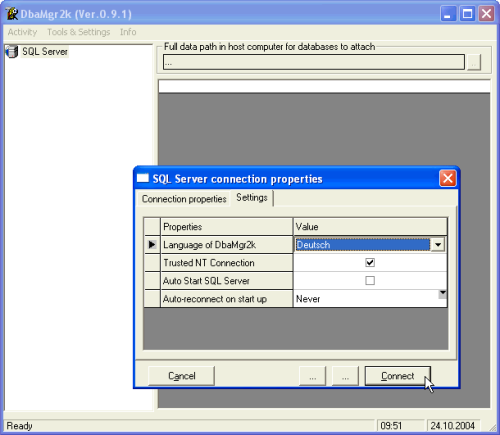Screen dimensions: 500x435
Task: Open the Activity menu
Action: click(x=22, y=32)
